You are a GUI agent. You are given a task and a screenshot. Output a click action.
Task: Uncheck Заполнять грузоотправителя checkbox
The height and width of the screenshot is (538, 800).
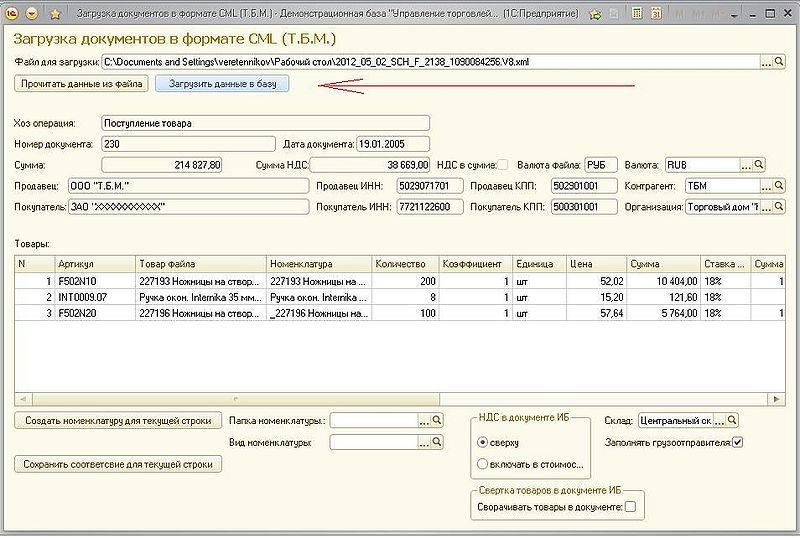pyautogui.click(x=738, y=442)
